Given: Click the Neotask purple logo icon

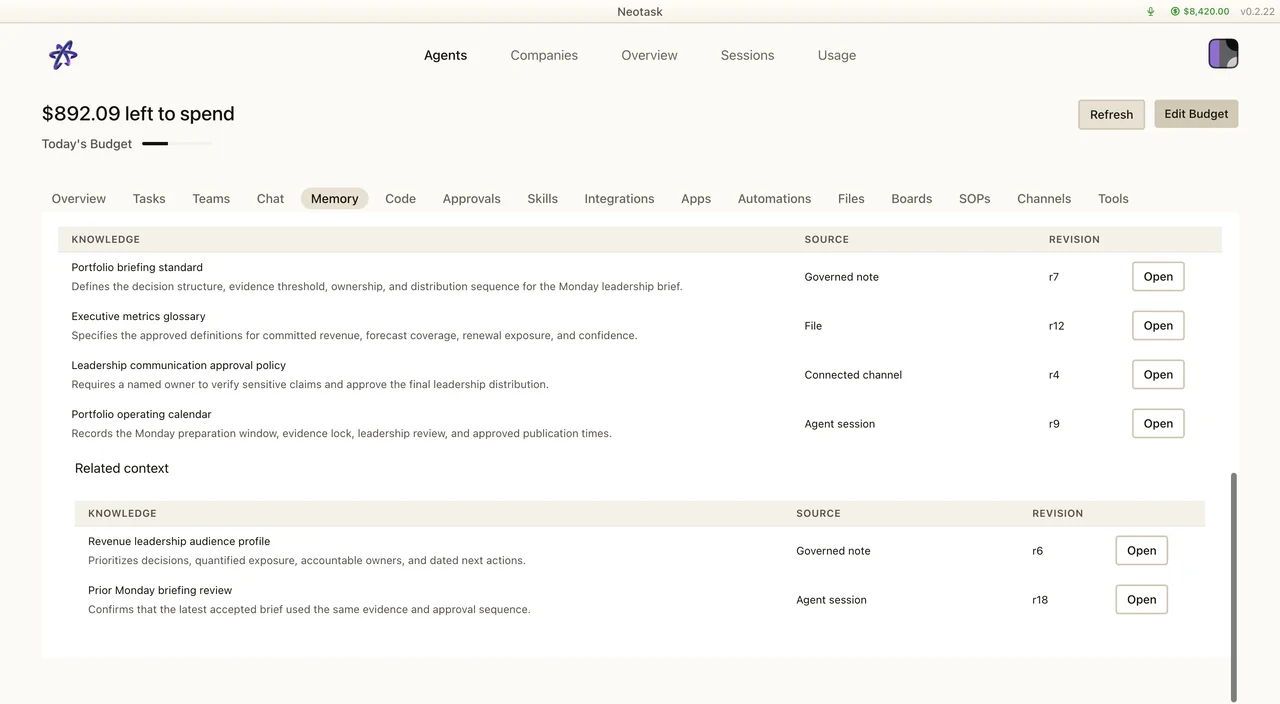Looking at the screenshot, I should [x=63, y=55].
